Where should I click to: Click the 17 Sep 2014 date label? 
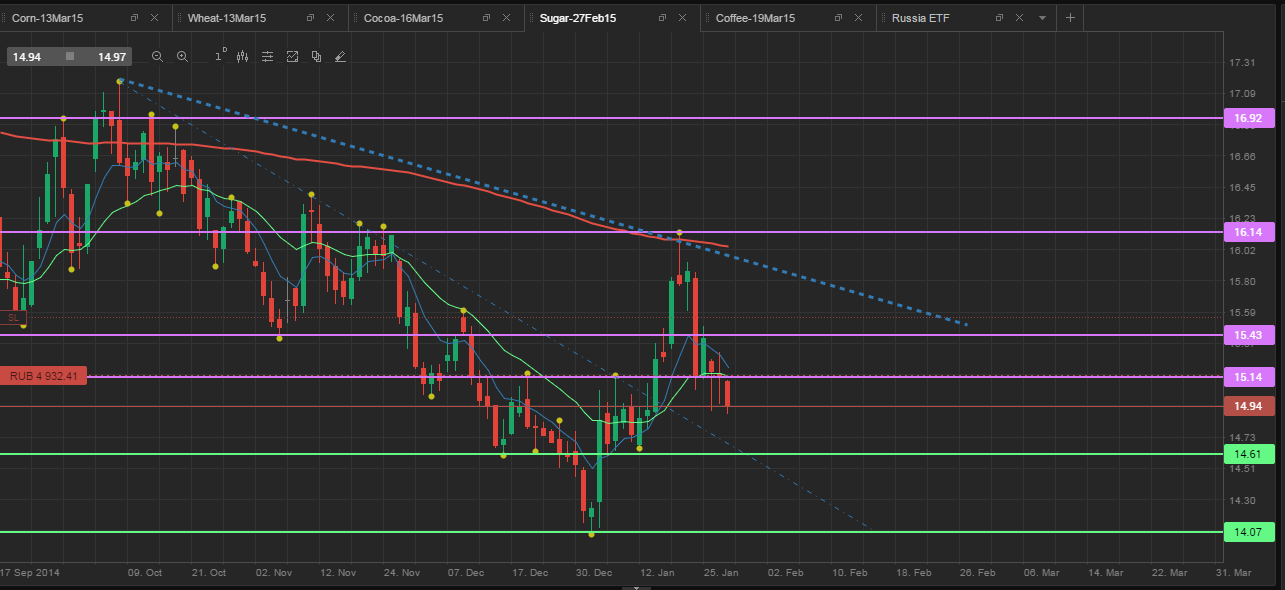click(x=31, y=573)
